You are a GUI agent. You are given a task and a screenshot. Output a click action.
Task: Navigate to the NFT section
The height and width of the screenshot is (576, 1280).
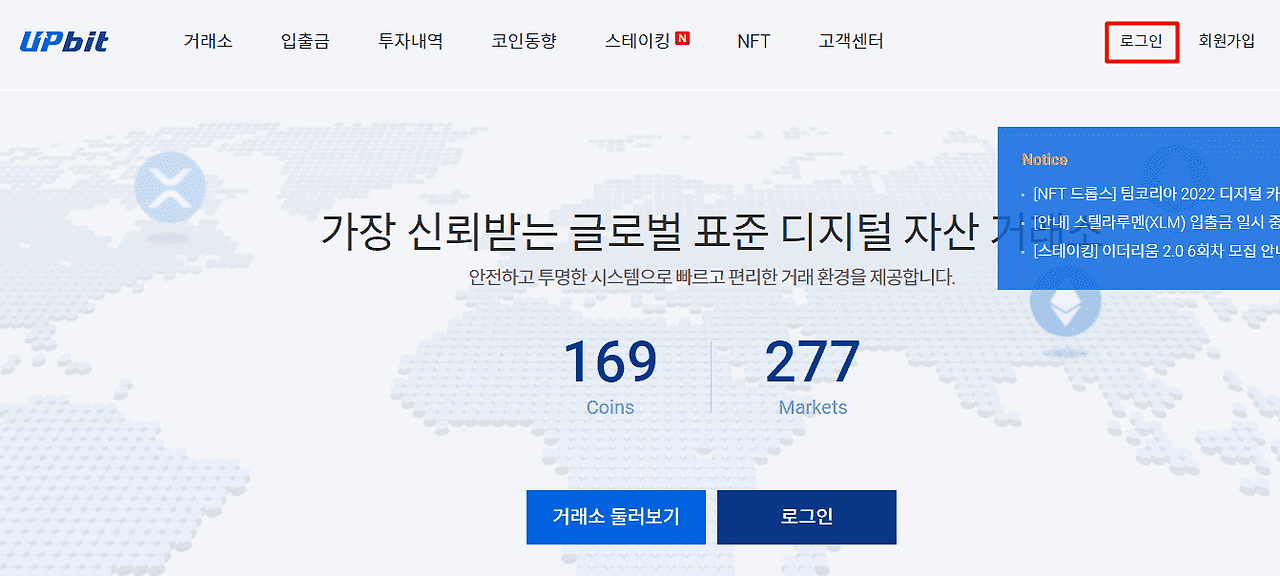coord(754,41)
